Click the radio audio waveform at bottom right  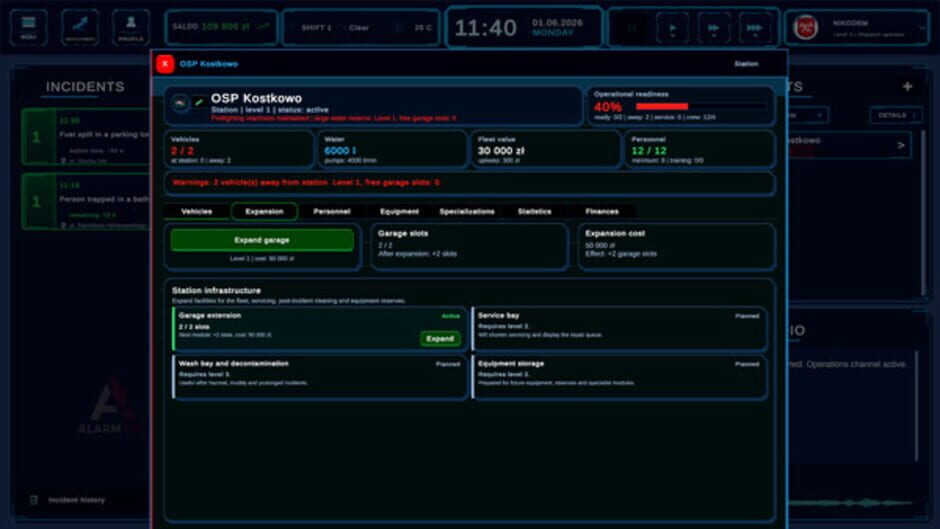851,503
